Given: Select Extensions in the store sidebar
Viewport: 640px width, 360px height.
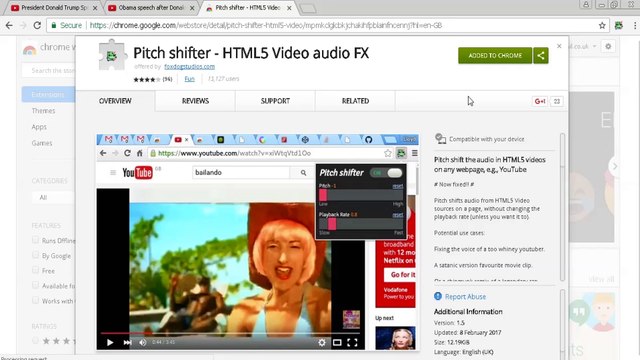Looking at the screenshot, I should 48,94.
